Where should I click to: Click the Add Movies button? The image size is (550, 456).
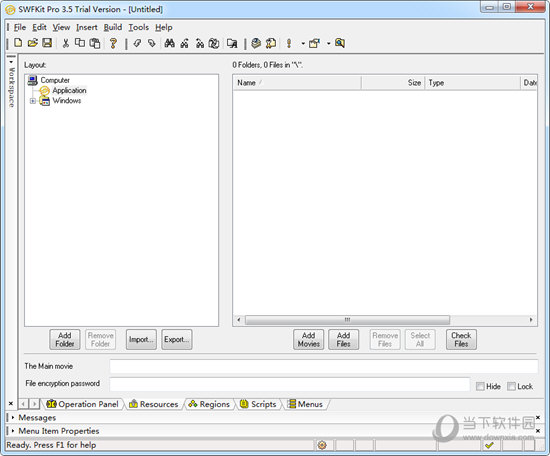(308, 339)
